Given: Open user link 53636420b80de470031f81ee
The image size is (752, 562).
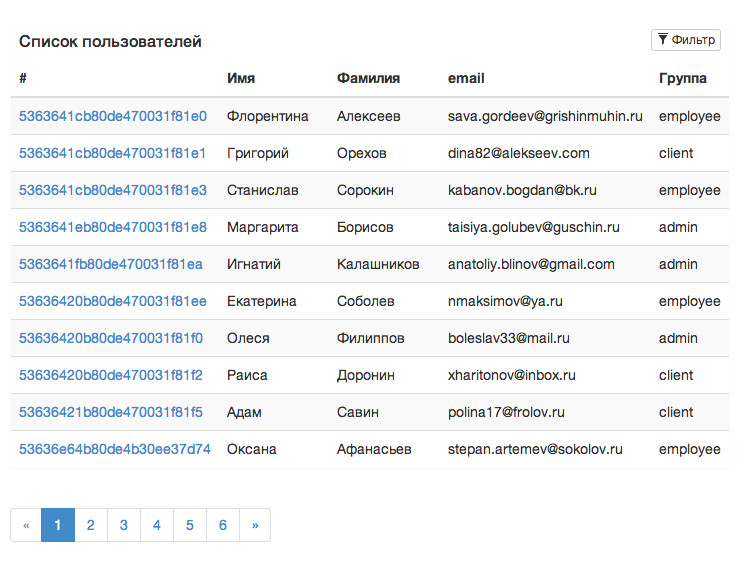Looking at the screenshot, I should (x=113, y=301).
